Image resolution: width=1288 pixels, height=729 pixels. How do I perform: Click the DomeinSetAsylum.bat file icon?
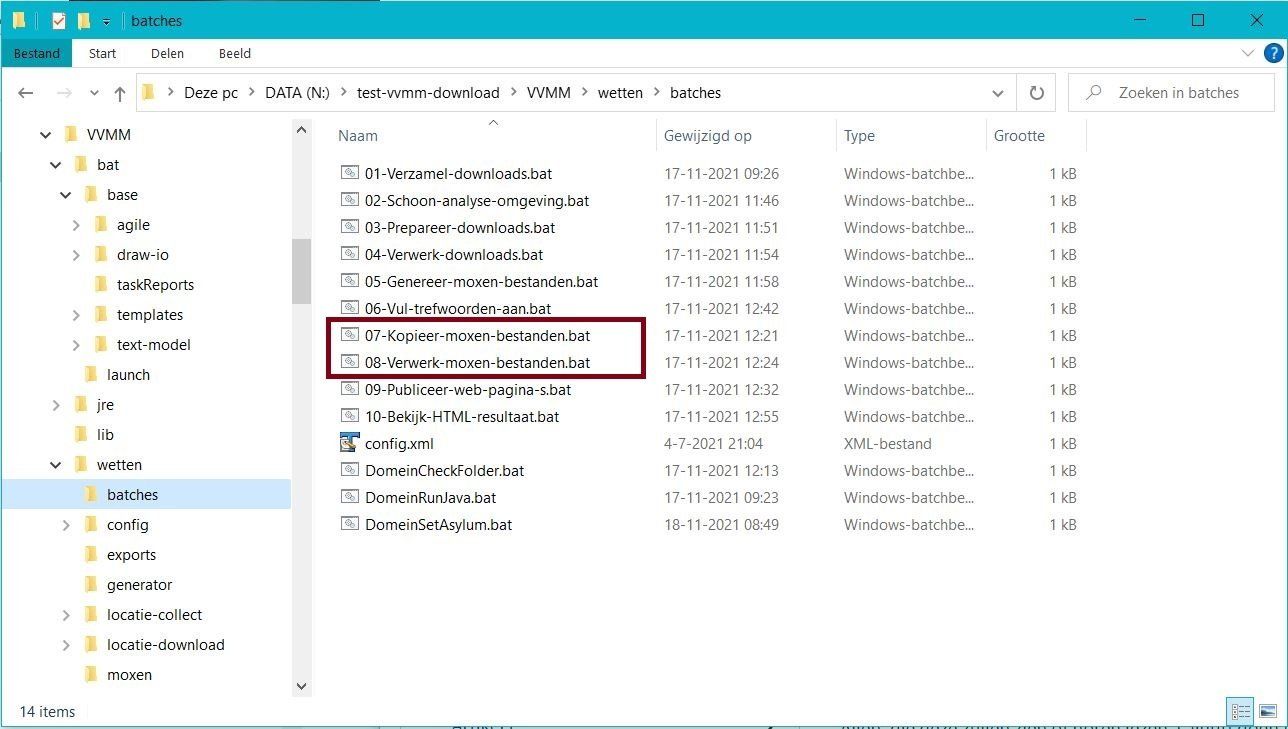(349, 524)
